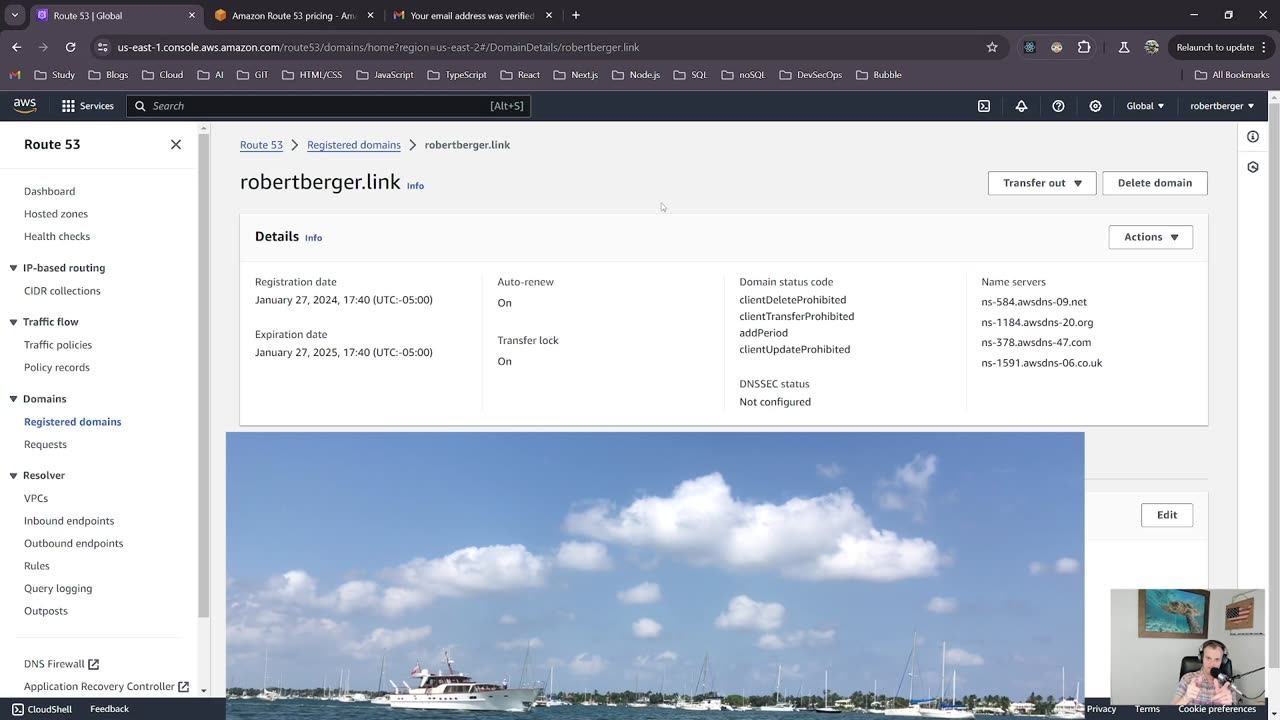The image size is (1280, 720).
Task: Collapse the IP-based routing section
Action: point(13,268)
